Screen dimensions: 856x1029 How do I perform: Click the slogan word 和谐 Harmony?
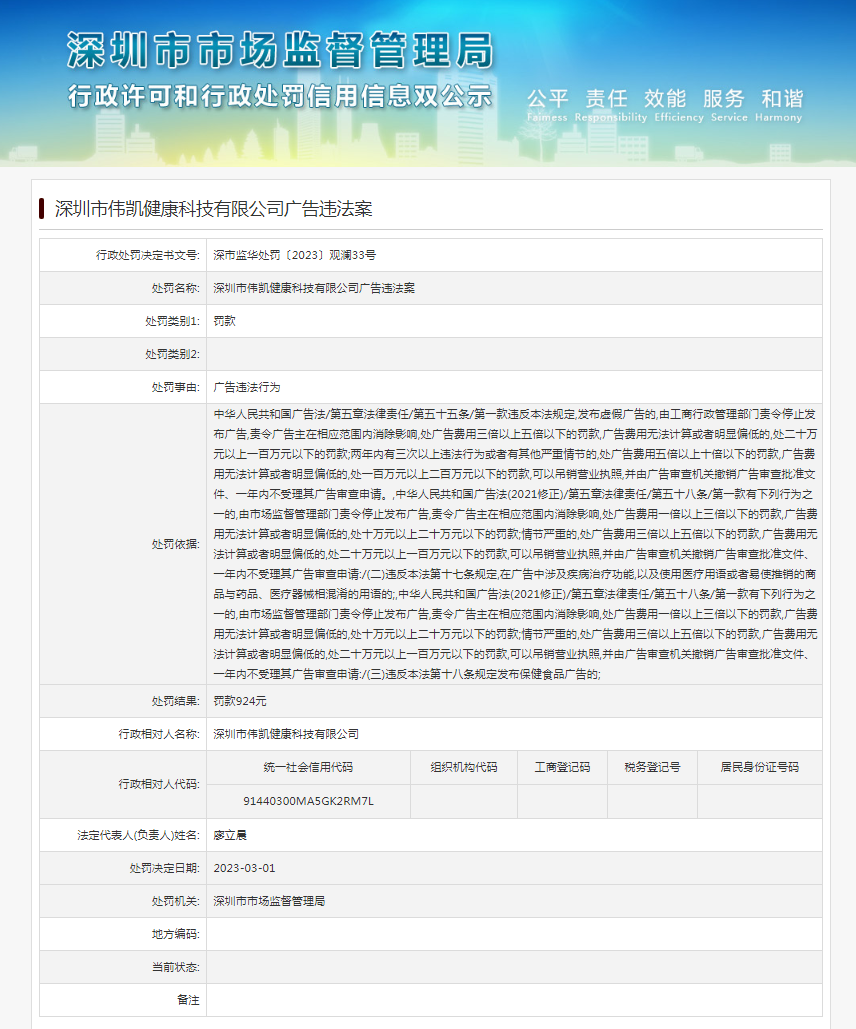coord(779,105)
